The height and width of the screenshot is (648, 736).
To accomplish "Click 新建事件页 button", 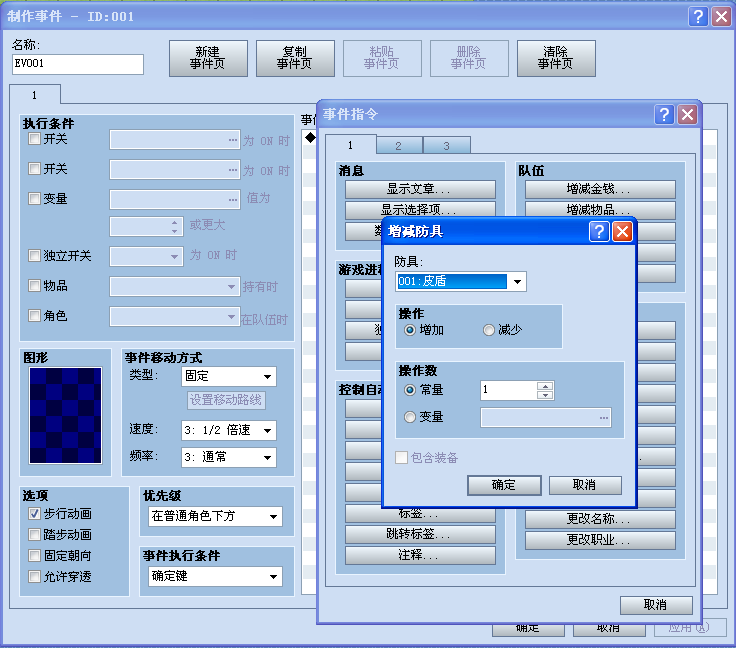I will tap(208, 58).
